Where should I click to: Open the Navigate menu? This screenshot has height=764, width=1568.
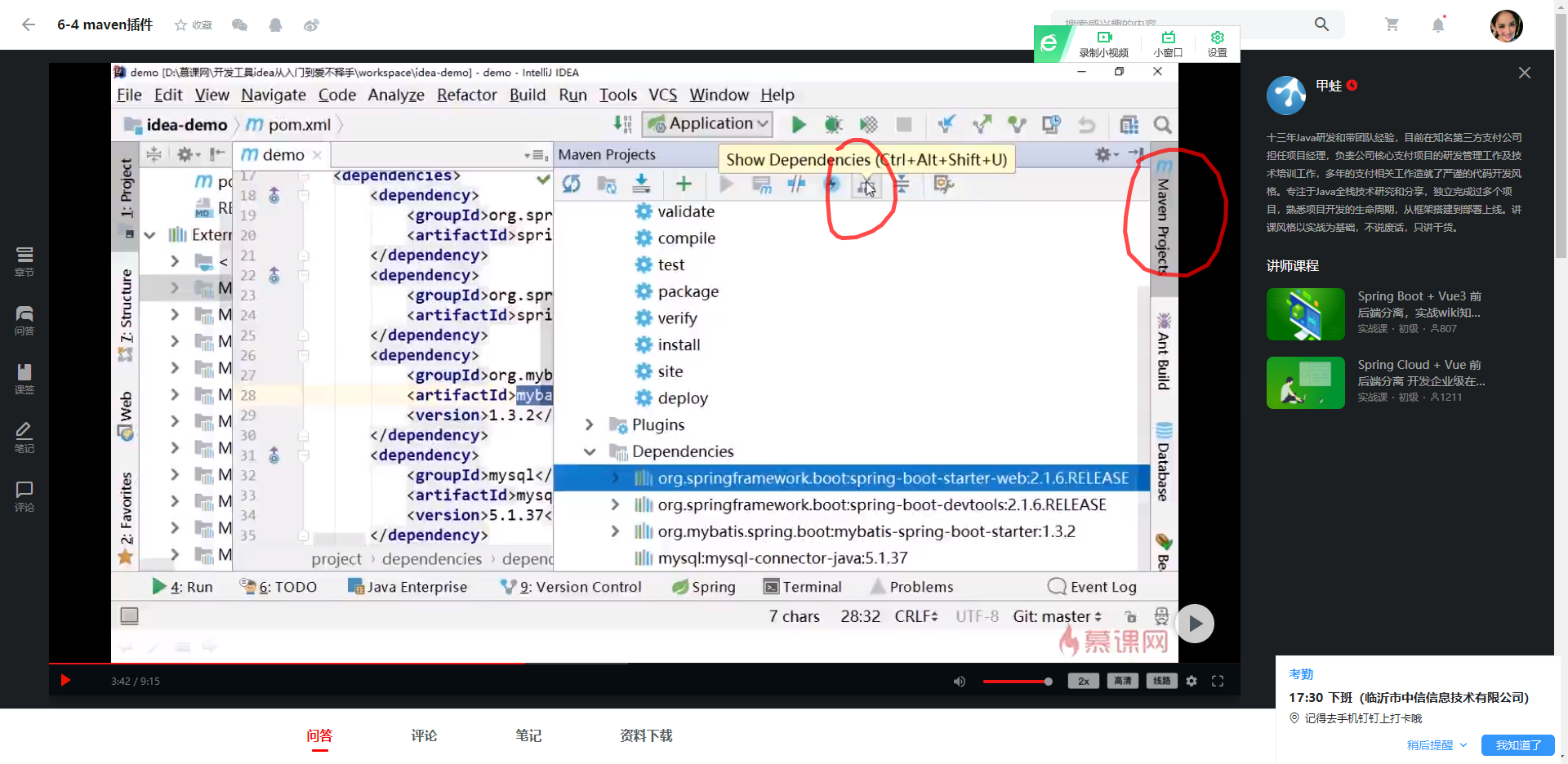274,95
